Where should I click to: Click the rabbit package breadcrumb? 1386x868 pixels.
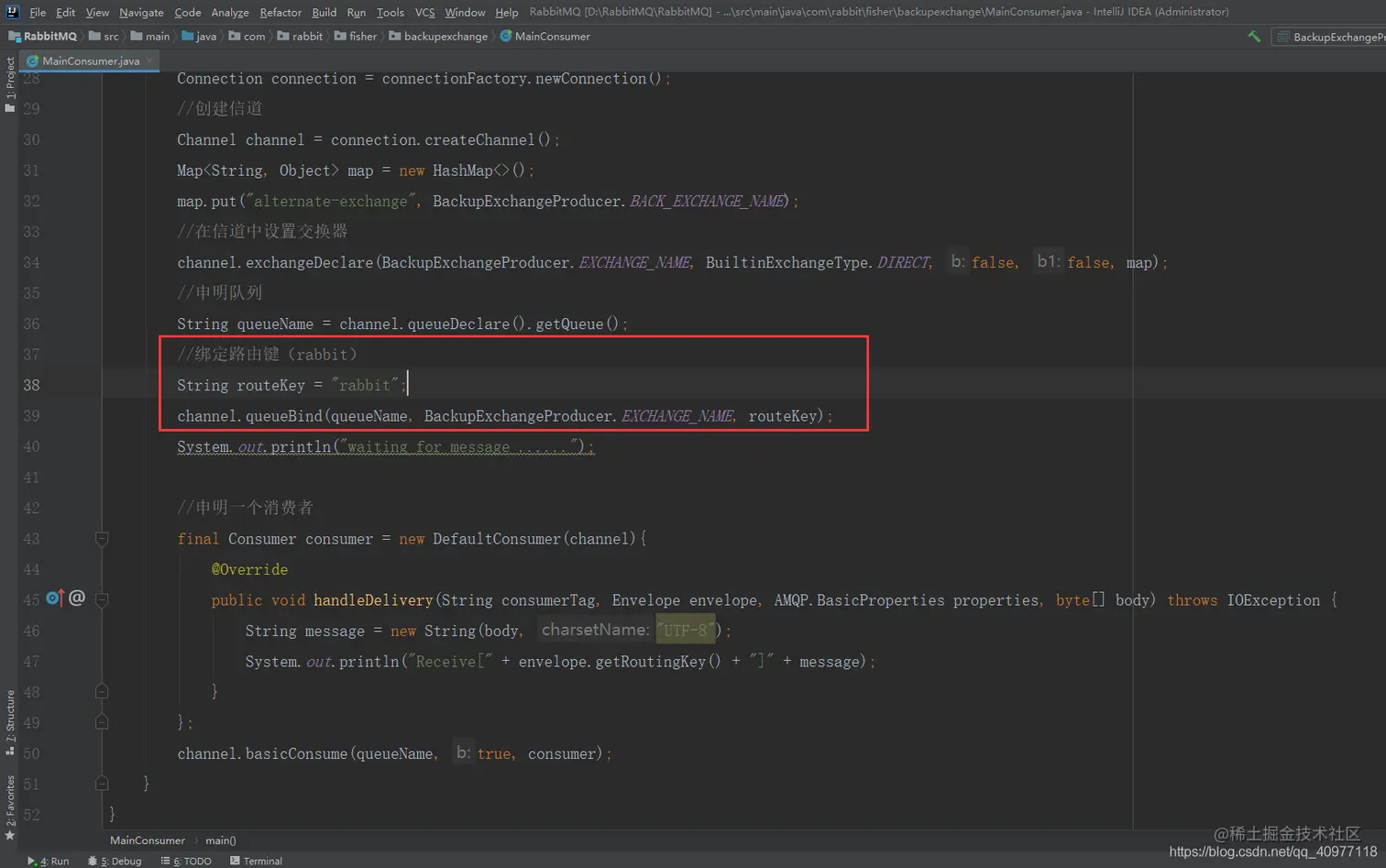coord(300,37)
